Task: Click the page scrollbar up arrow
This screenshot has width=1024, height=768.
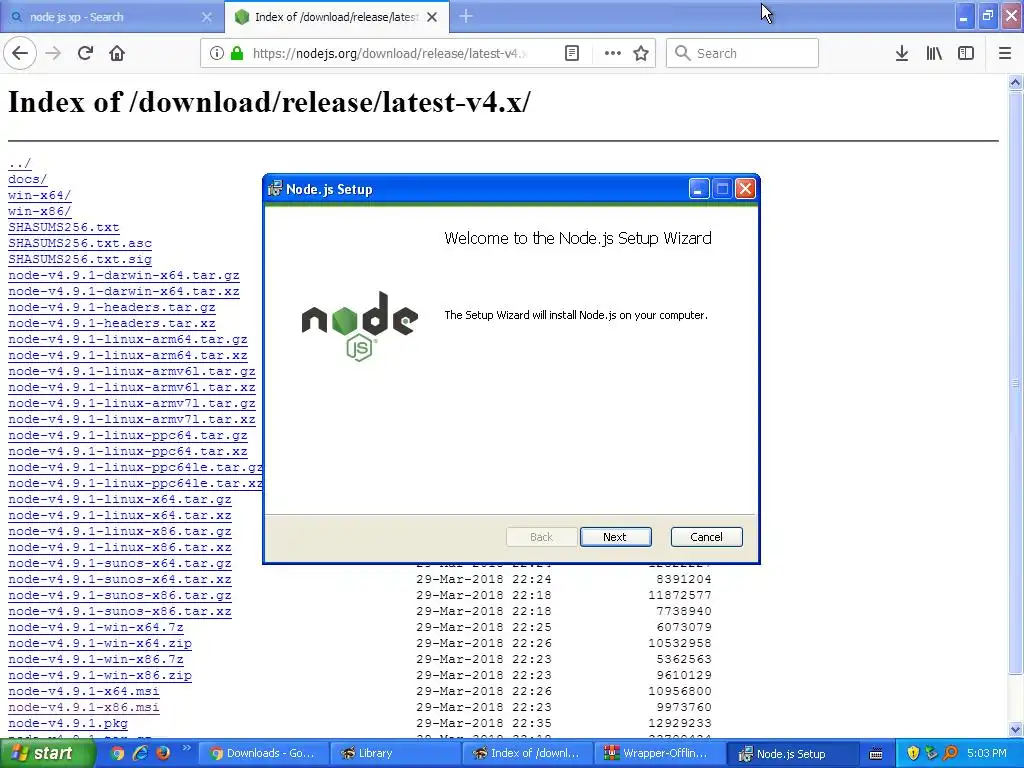Action: tap(1016, 82)
